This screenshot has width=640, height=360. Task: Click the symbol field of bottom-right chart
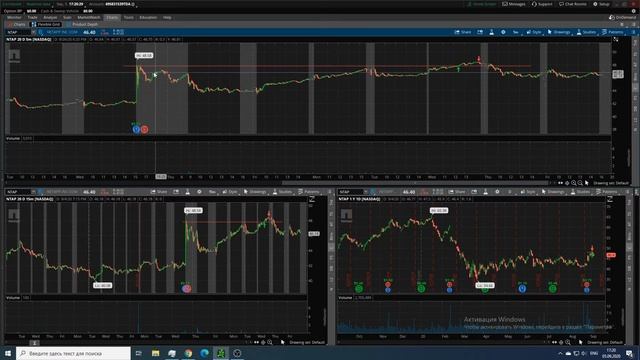point(350,192)
